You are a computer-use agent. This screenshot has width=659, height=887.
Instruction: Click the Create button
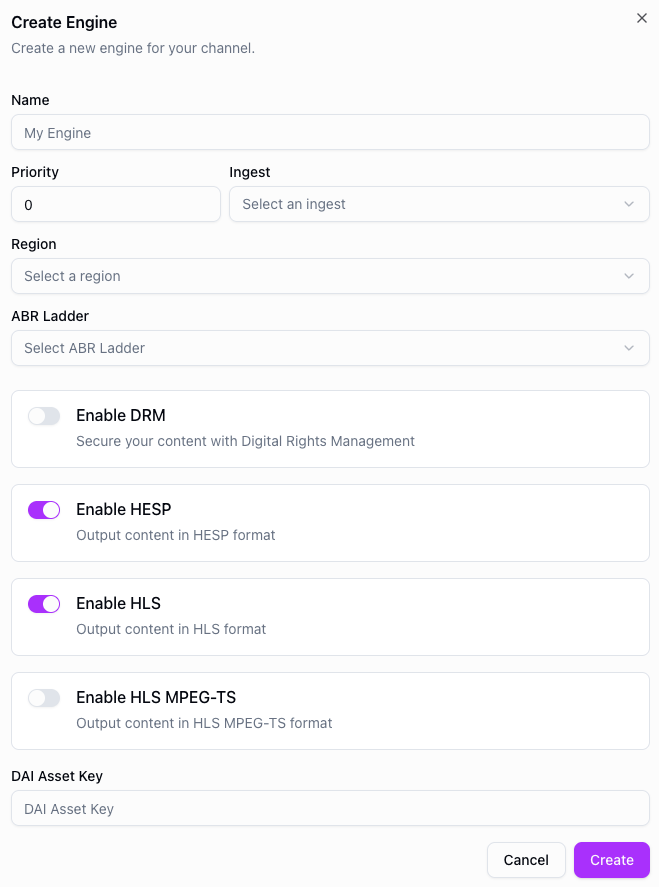[x=611, y=860]
